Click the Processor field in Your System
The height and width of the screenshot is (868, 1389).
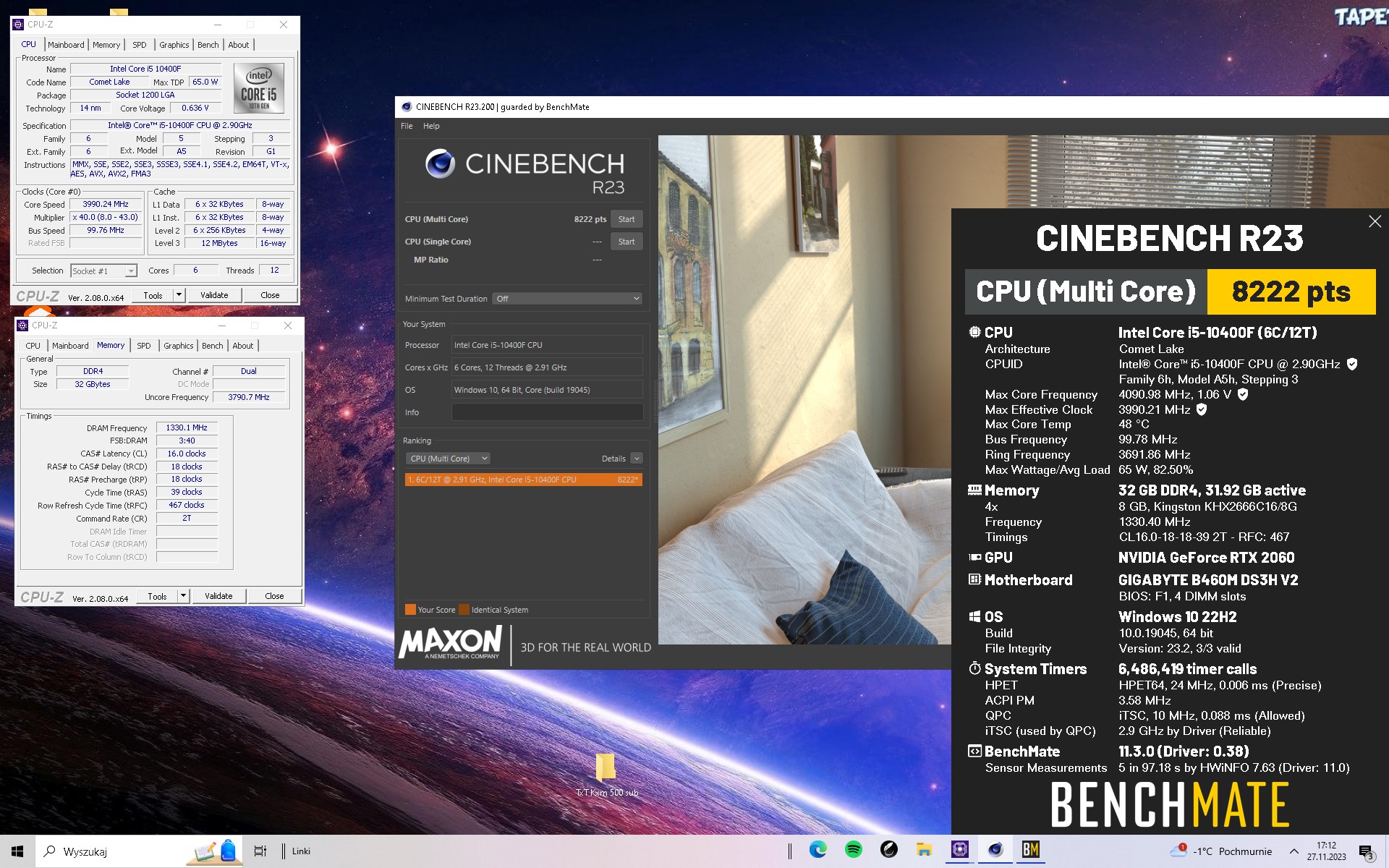[547, 345]
